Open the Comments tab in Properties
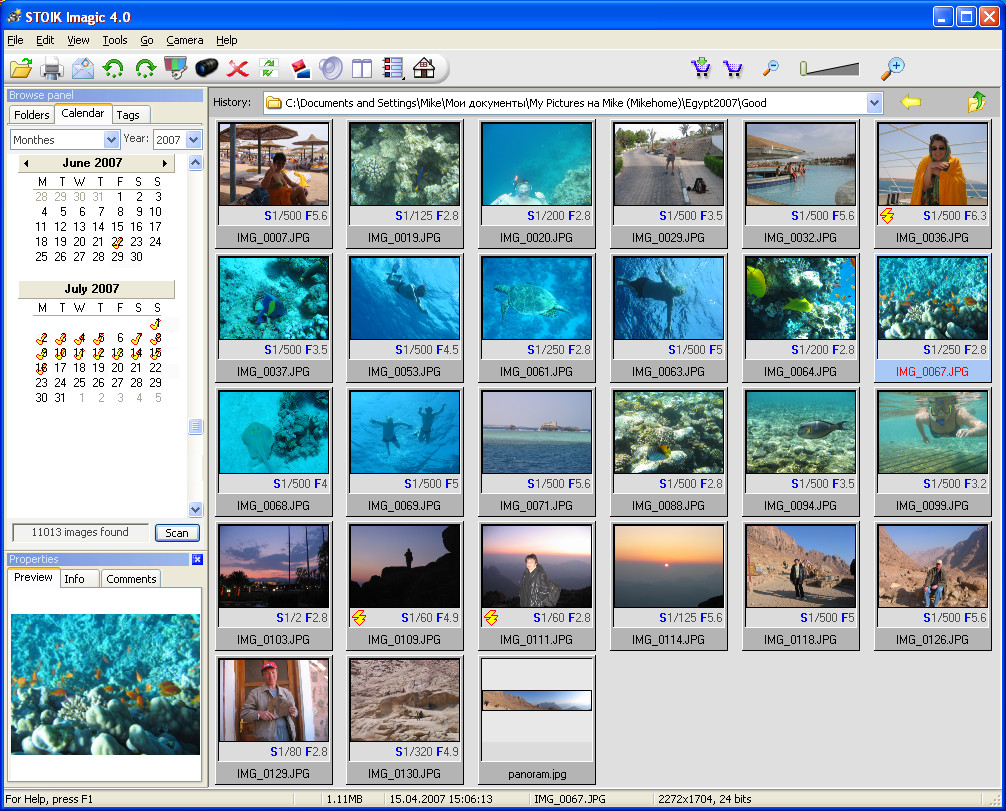This screenshot has width=1006, height=811. (x=132, y=579)
